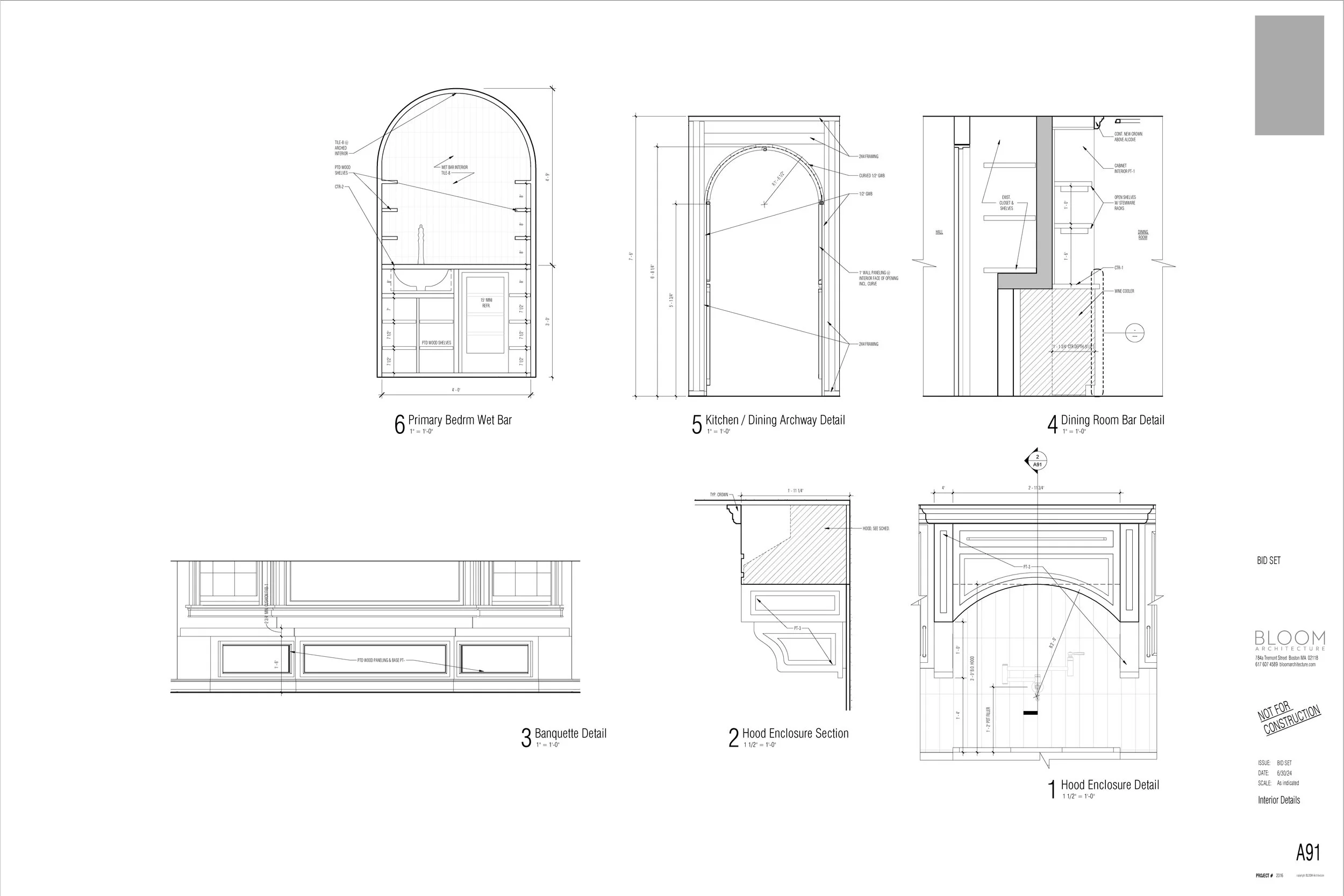Click the 'CONT. NEW CROWN ABOVE ALCOVE' note

tap(1128, 137)
